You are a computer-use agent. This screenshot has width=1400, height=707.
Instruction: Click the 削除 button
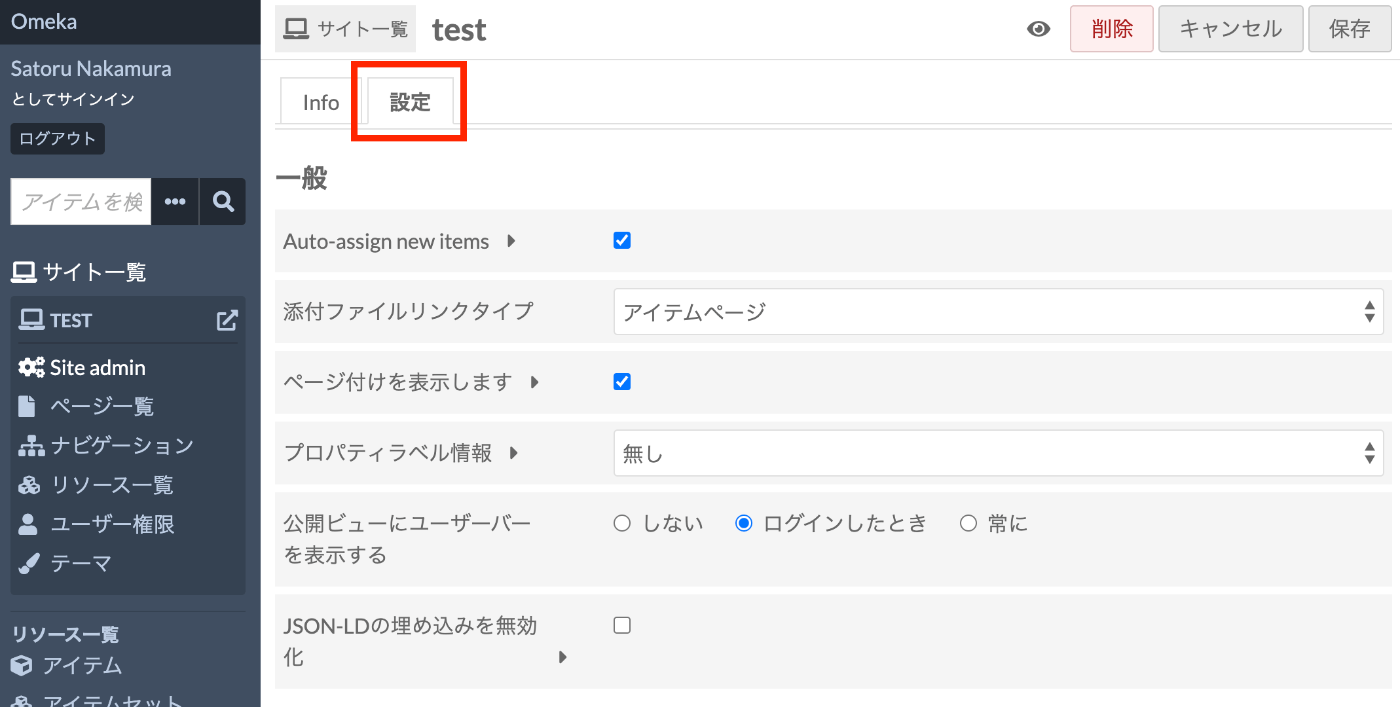[x=1112, y=29]
